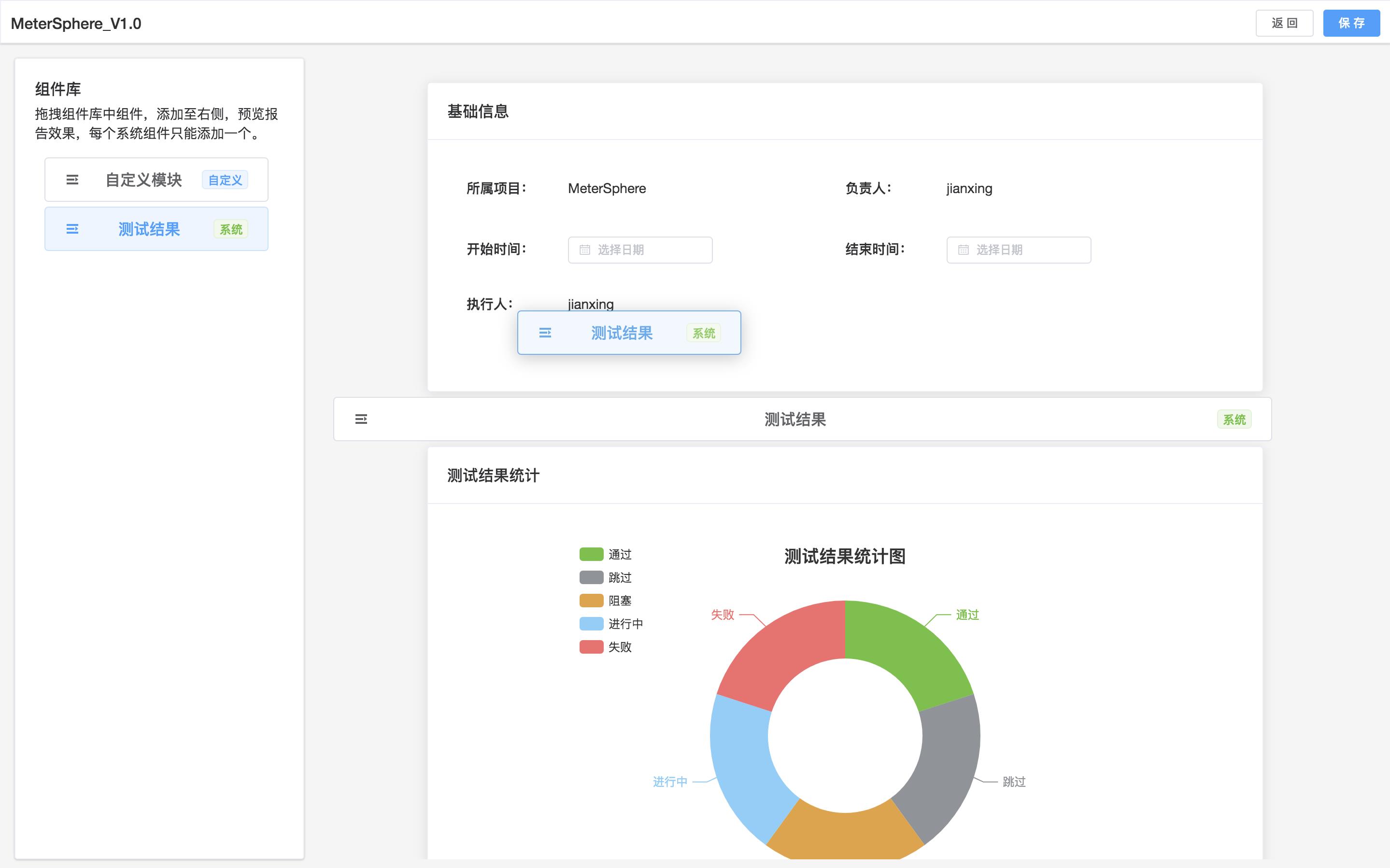This screenshot has width=1390, height=868.
Task: Click the 系统 tag in the 组件库 测试结果 card
Action: 231,229
